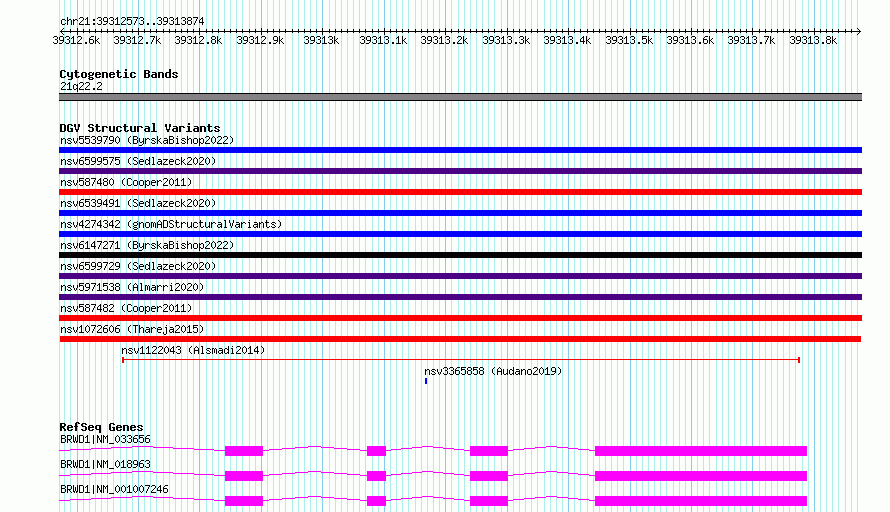Click the second small exon of BRWD1|NM_018963

(376, 476)
